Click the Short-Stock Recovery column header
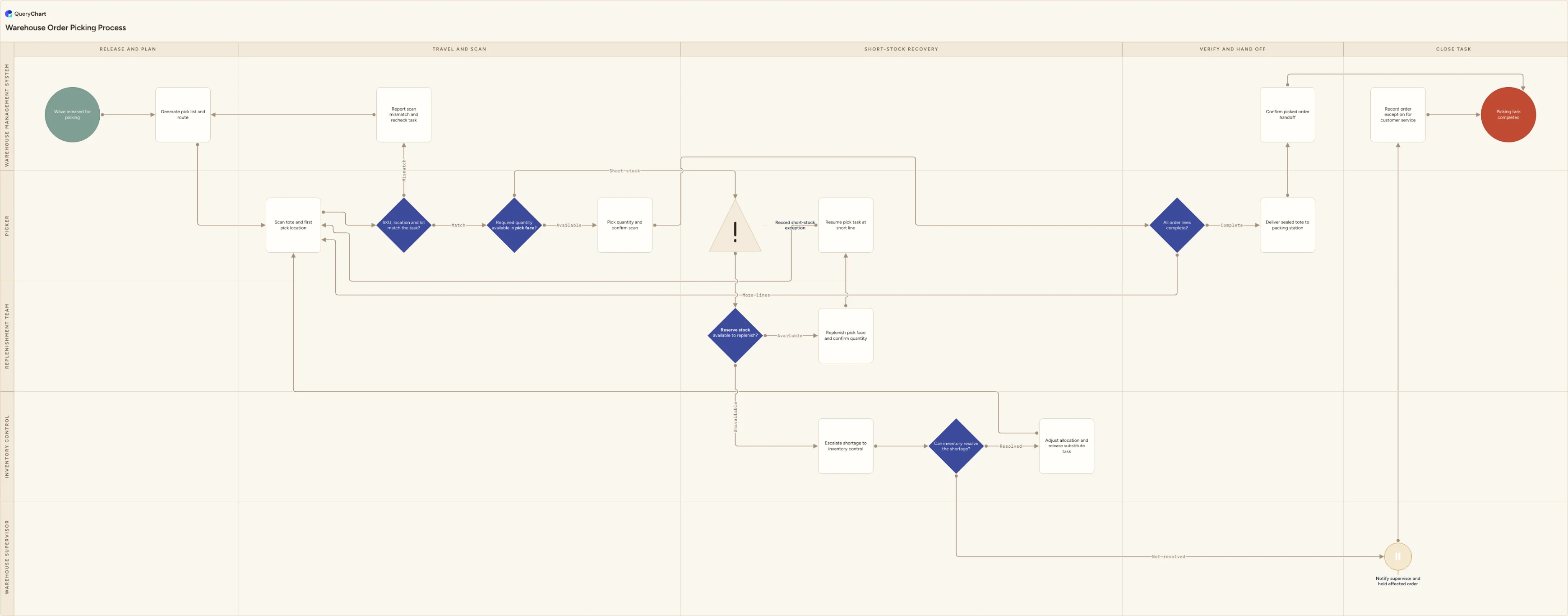The image size is (1568, 616). tap(902, 49)
